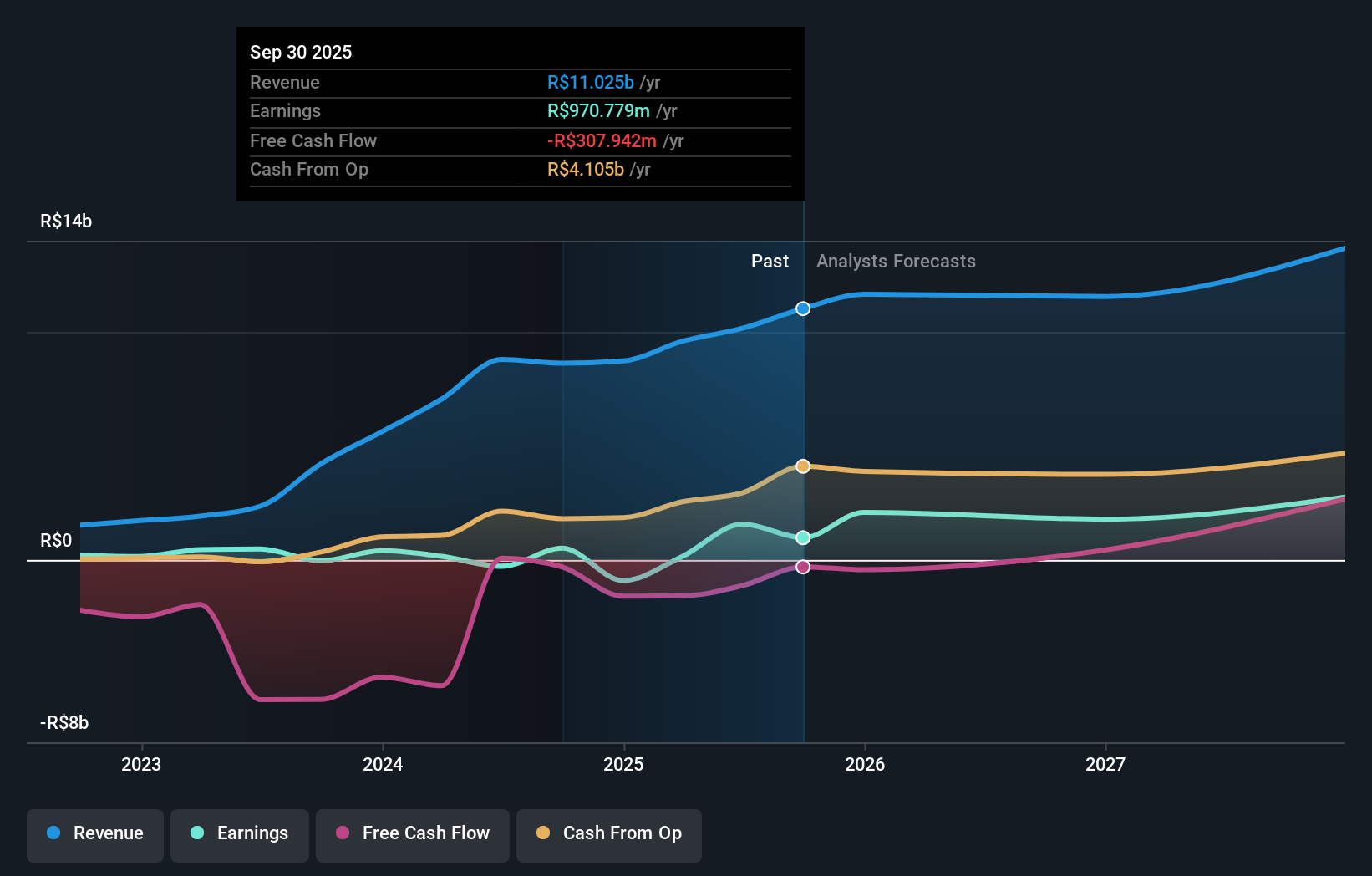Click the orange dot in Cash From Op legend

(x=544, y=833)
